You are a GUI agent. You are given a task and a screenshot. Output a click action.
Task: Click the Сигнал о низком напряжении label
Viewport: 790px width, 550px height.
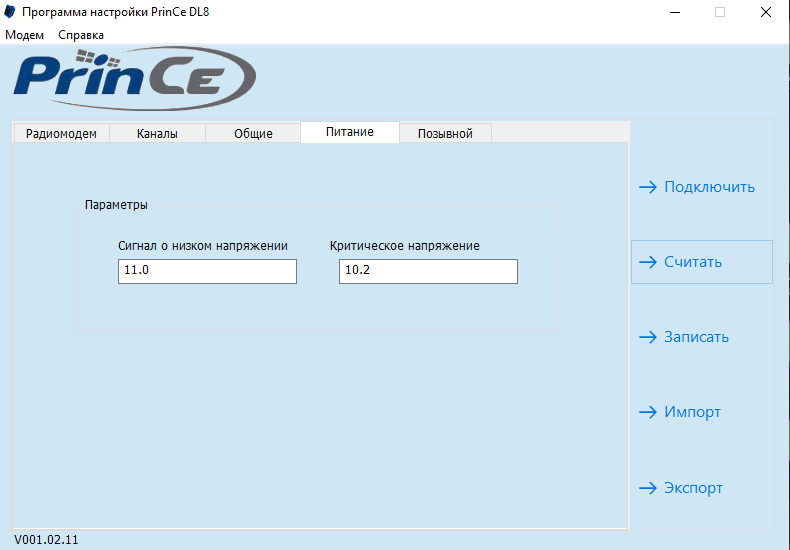(x=203, y=246)
